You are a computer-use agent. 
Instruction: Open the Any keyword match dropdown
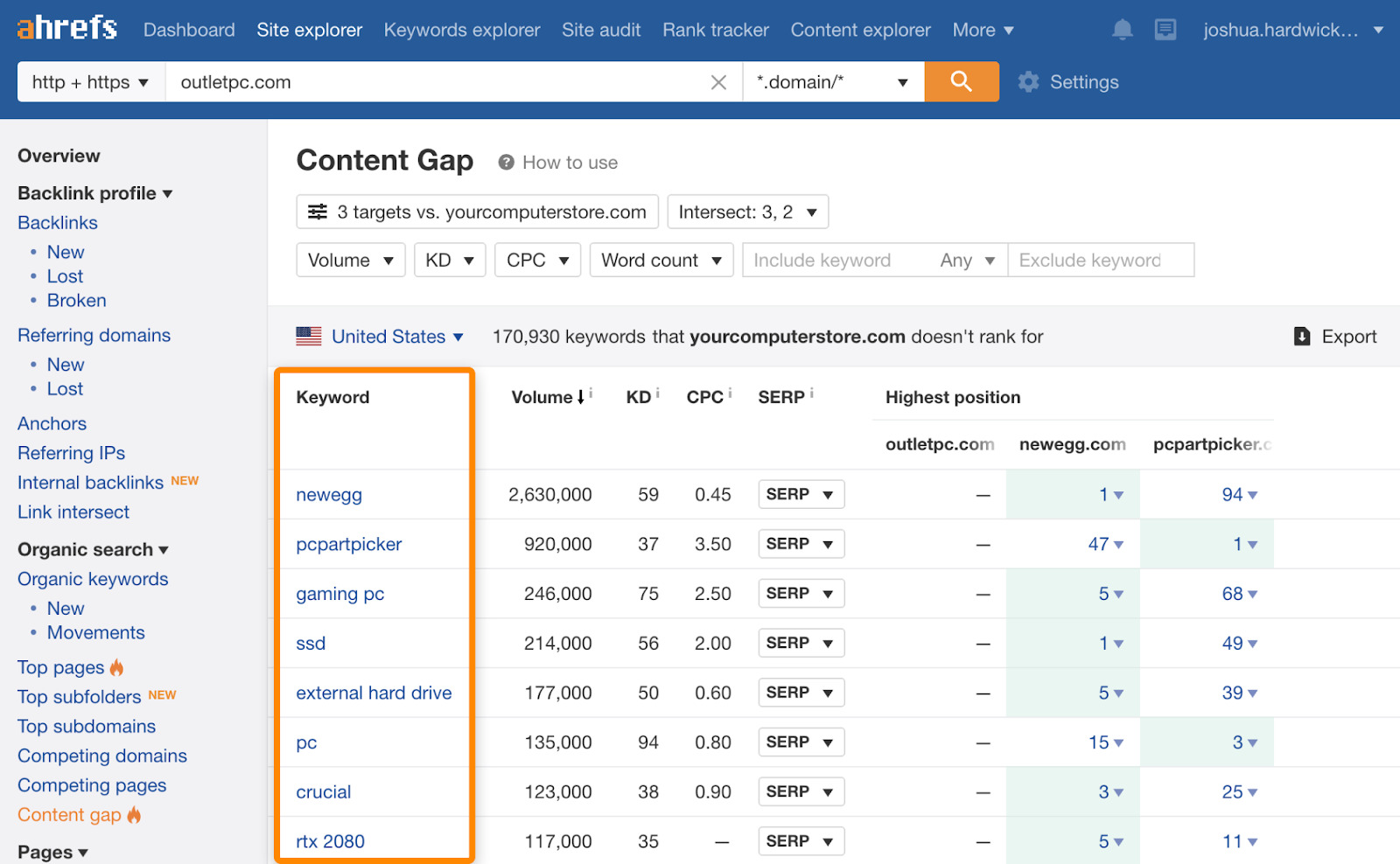tap(968, 260)
